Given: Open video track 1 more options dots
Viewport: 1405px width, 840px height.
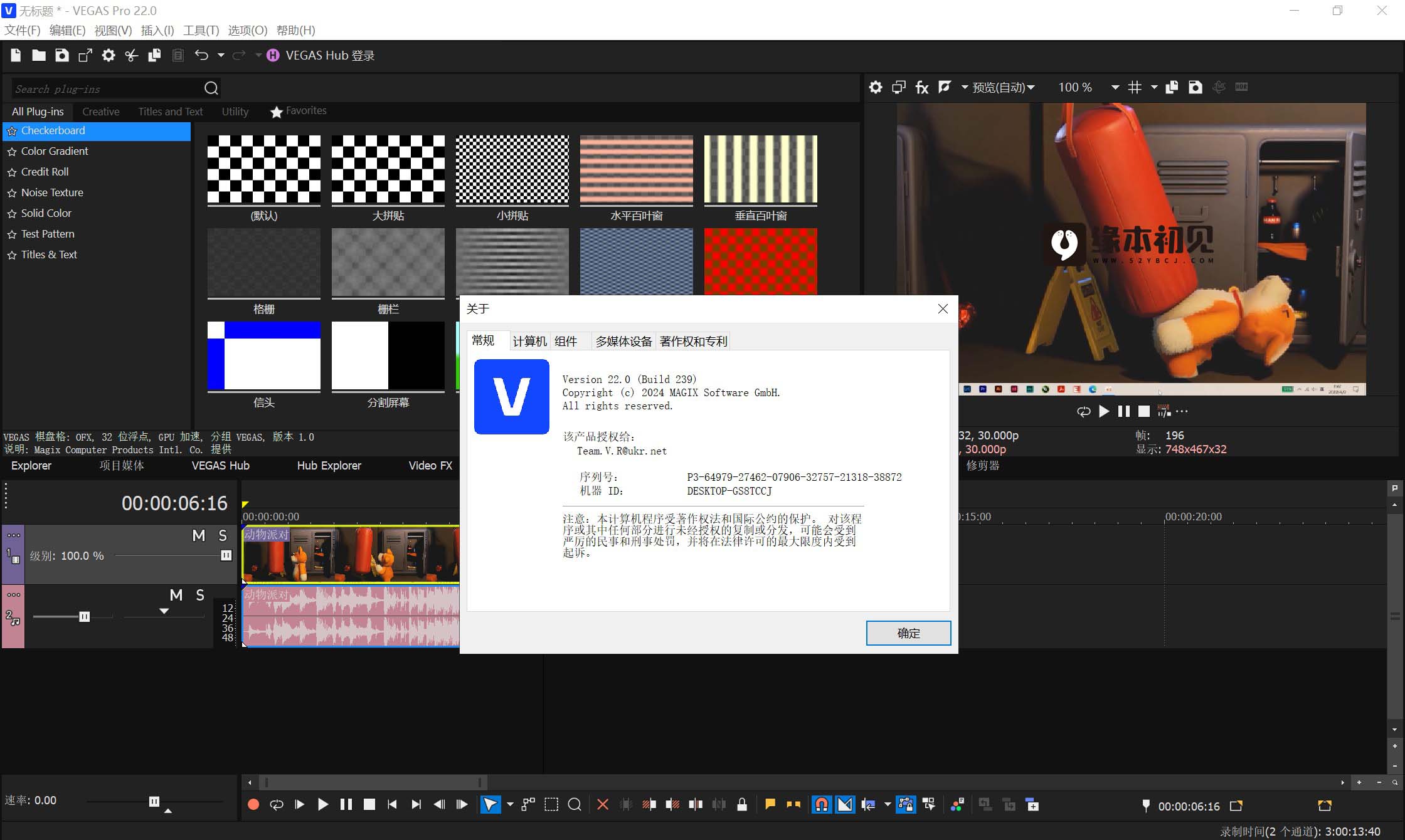Looking at the screenshot, I should point(14,535).
